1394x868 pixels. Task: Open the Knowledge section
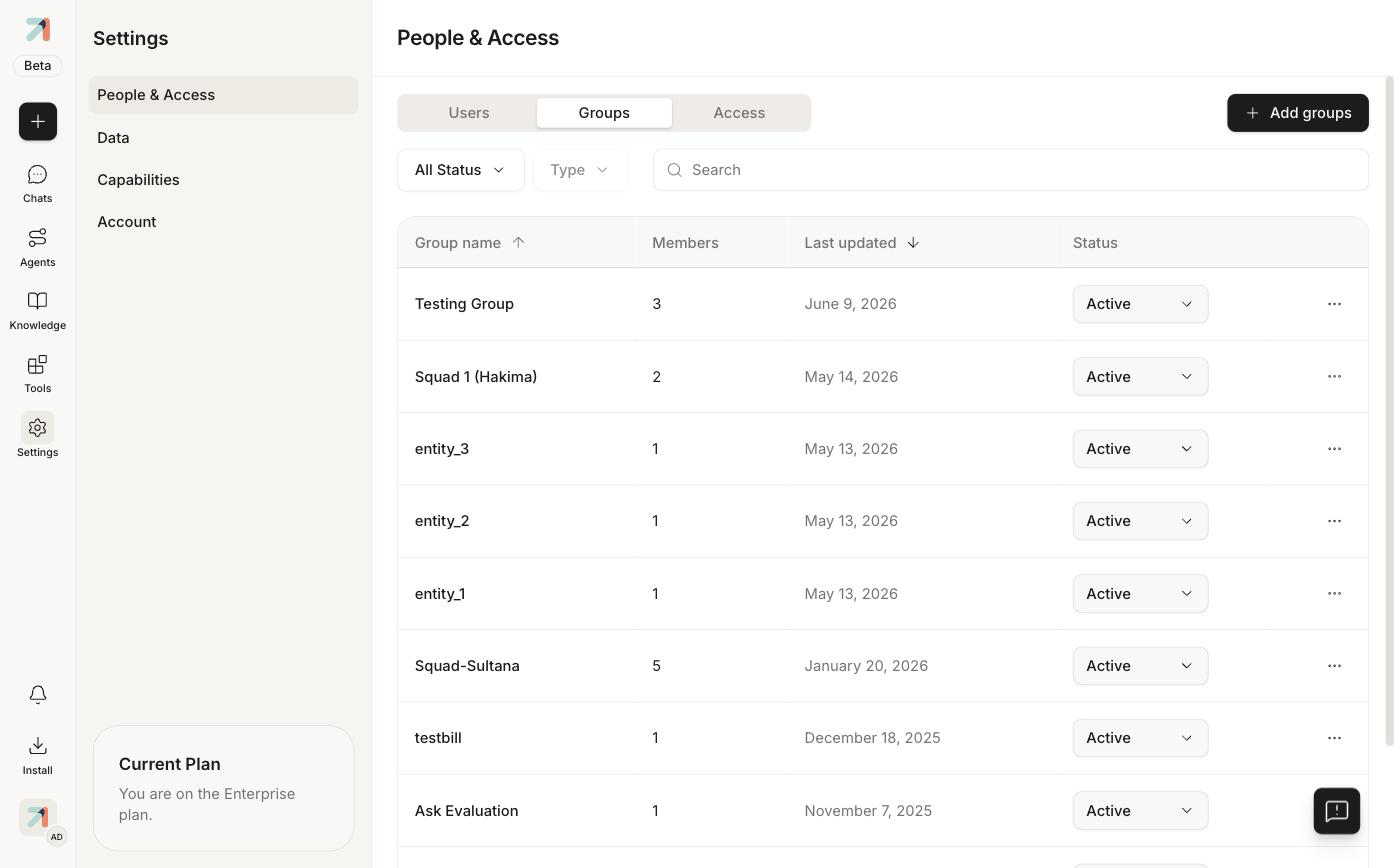pyautogui.click(x=37, y=311)
